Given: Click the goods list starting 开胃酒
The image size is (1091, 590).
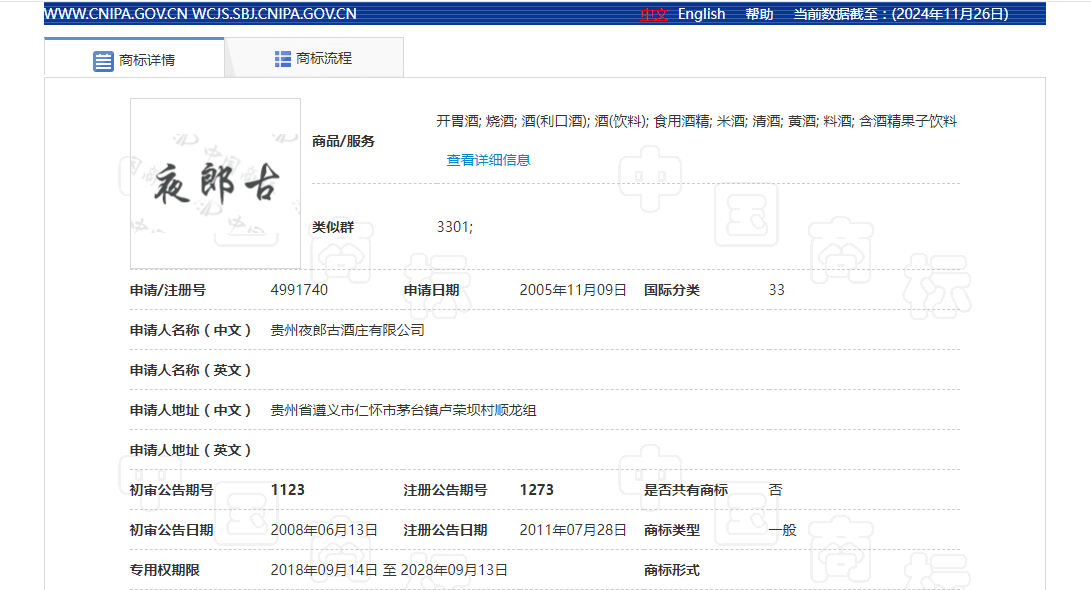Looking at the screenshot, I should click(x=696, y=121).
